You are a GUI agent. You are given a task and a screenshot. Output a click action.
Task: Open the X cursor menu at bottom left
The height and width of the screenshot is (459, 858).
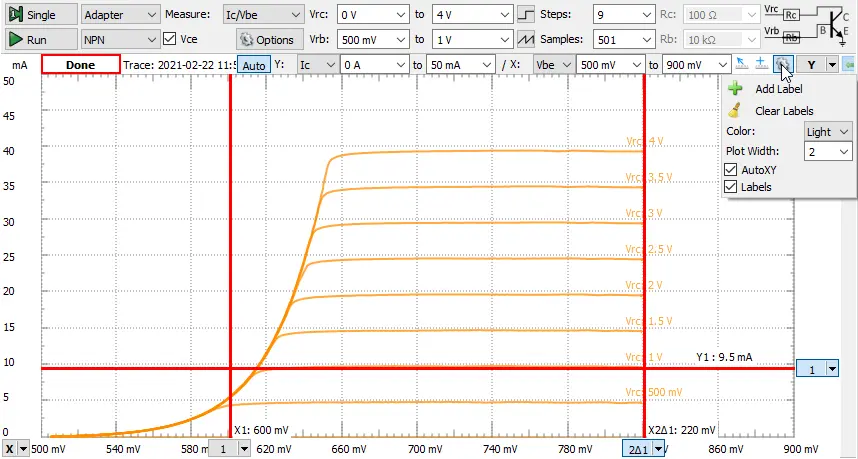[16, 449]
